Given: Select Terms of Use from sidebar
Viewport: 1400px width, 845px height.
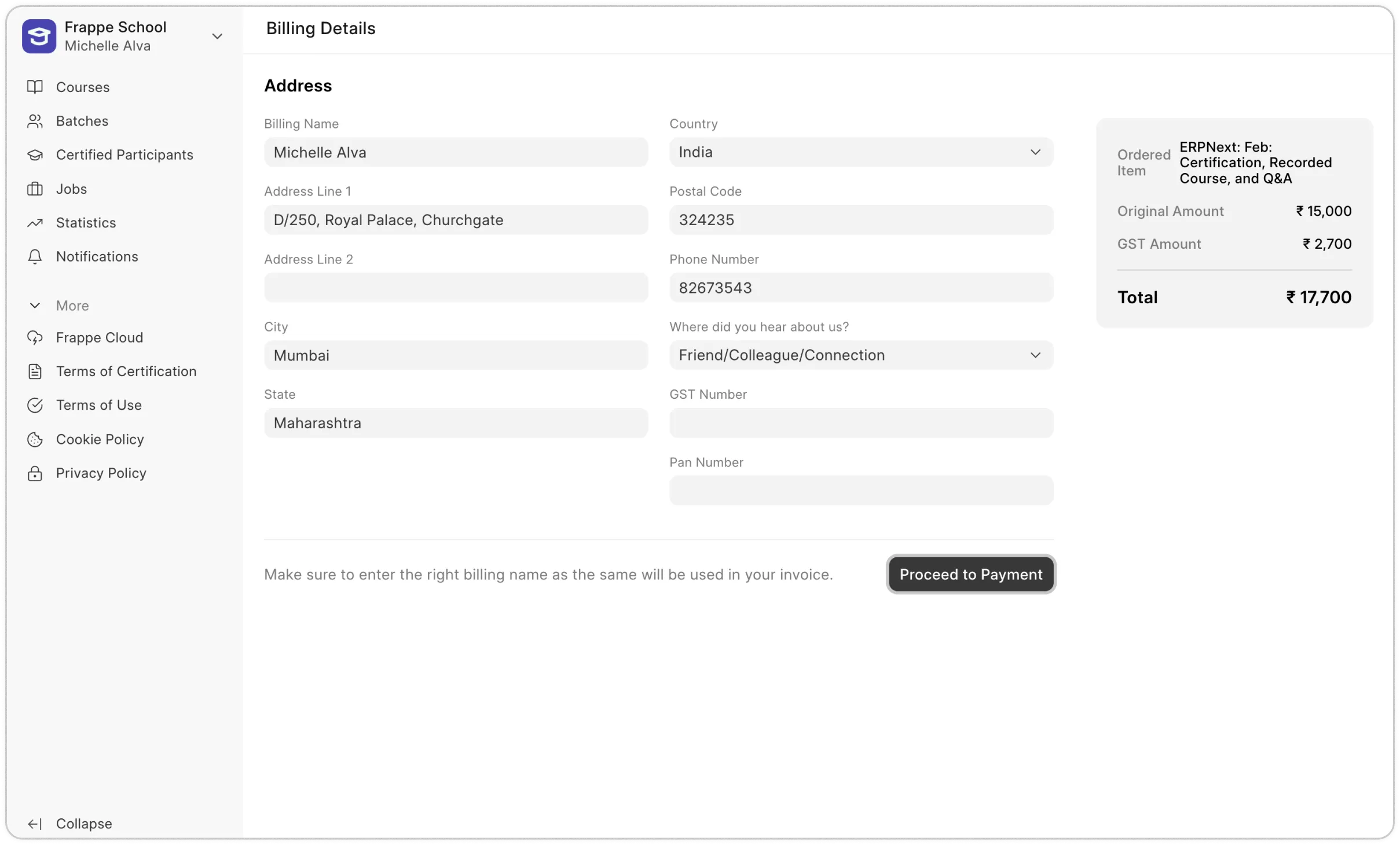Looking at the screenshot, I should pyautogui.click(x=98, y=405).
